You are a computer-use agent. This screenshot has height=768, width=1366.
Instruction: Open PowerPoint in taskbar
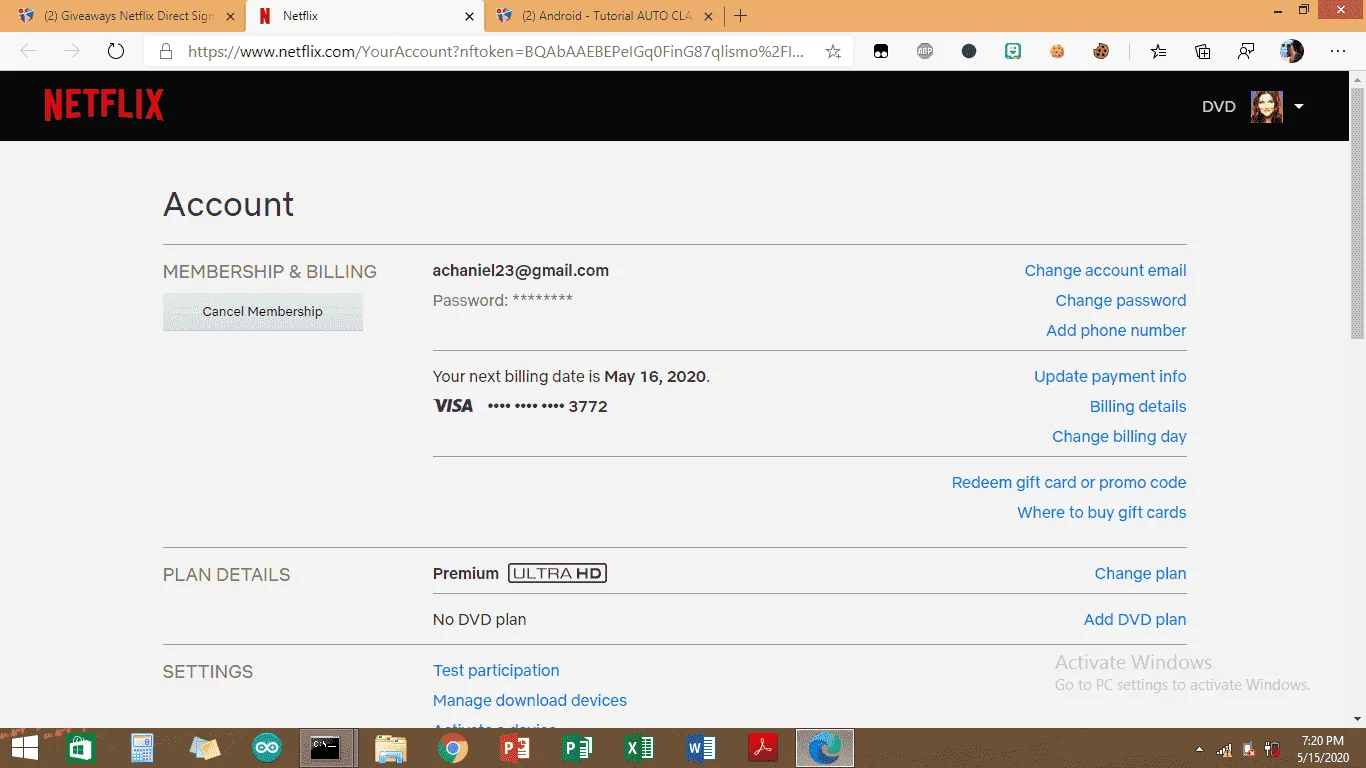[x=514, y=747]
